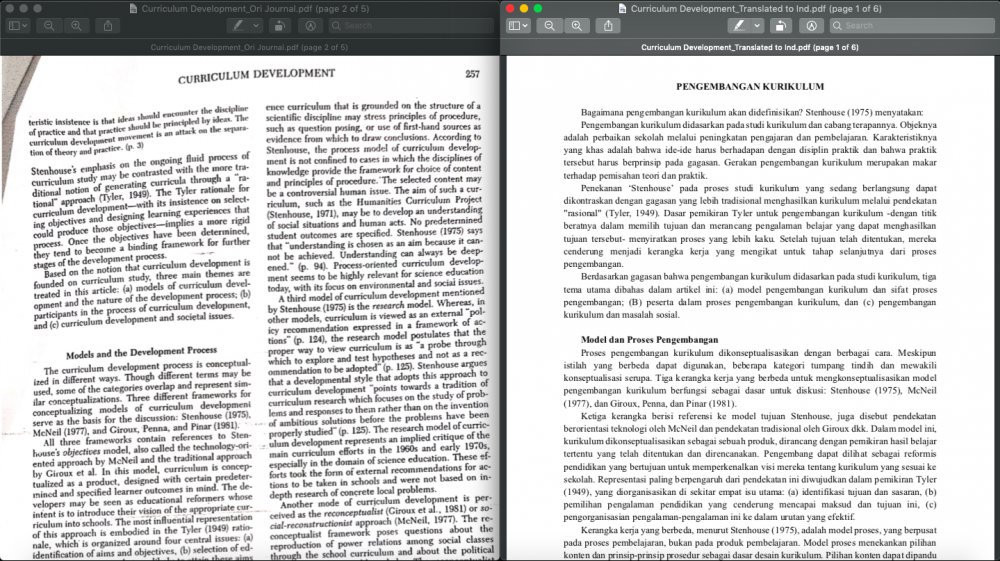Open highlight color dropdown arrow in Ori Journal window
Screen dimensions: 1000x561
point(256,26)
